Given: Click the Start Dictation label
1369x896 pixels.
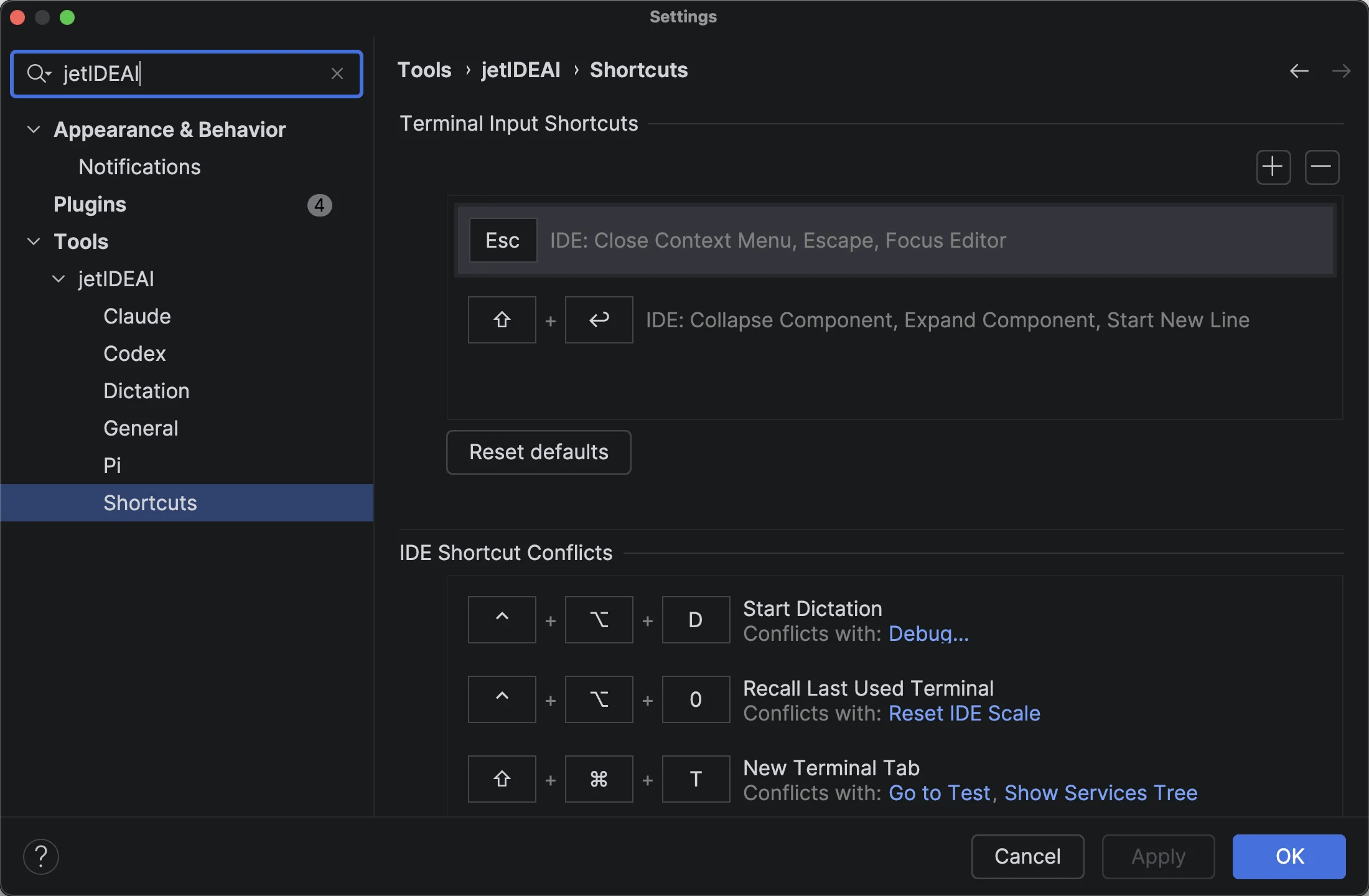Looking at the screenshot, I should tap(813, 609).
